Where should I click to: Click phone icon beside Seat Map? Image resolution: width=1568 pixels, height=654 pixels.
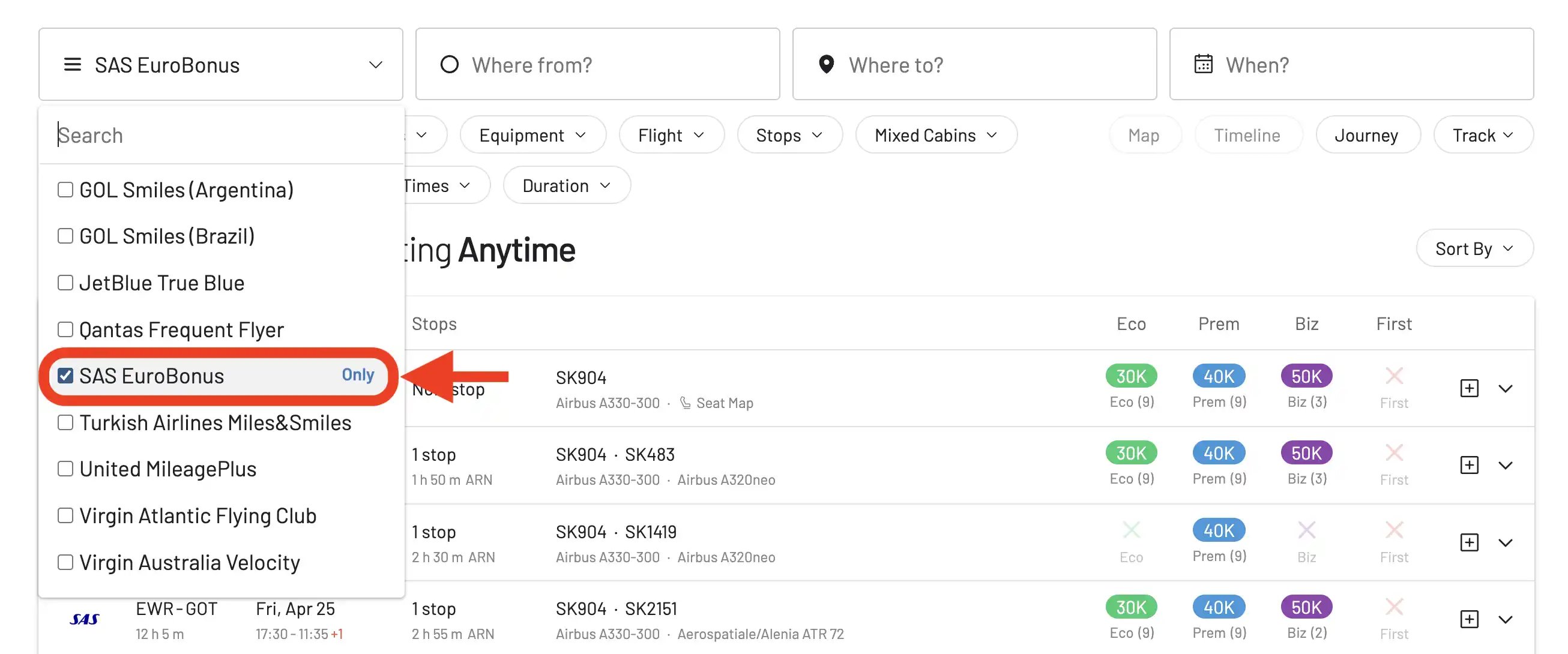[x=685, y=403]
